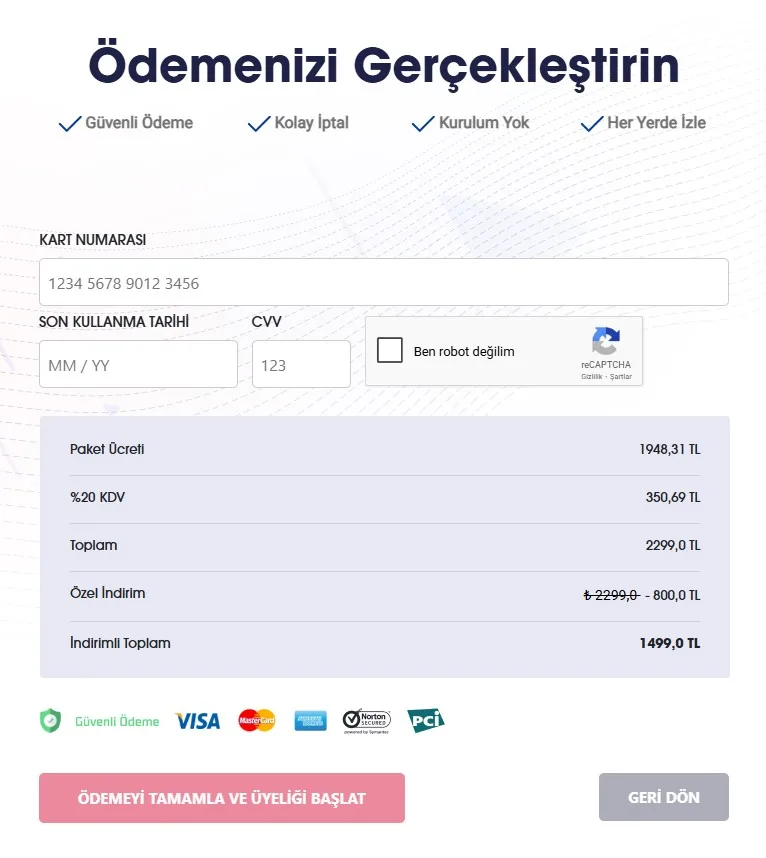766x858 pixels.
Task: Click the green Güvenli Ödeme footer text
Action: coord(117,722)
